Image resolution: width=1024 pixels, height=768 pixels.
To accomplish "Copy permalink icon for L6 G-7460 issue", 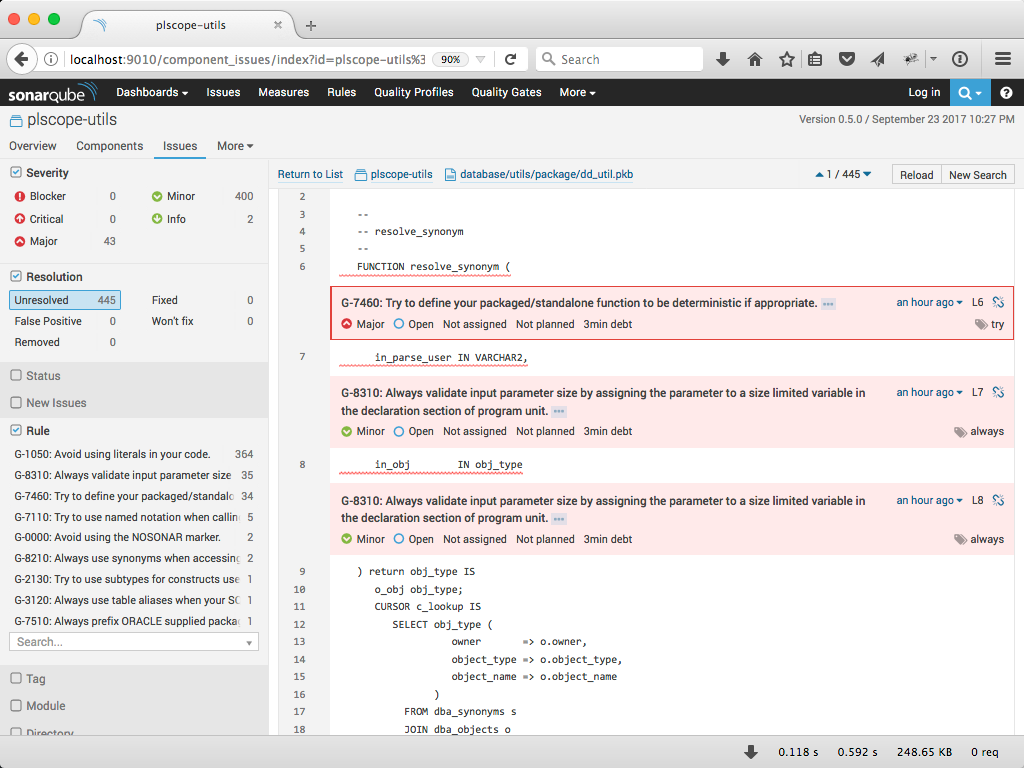I will coord(998,302).
